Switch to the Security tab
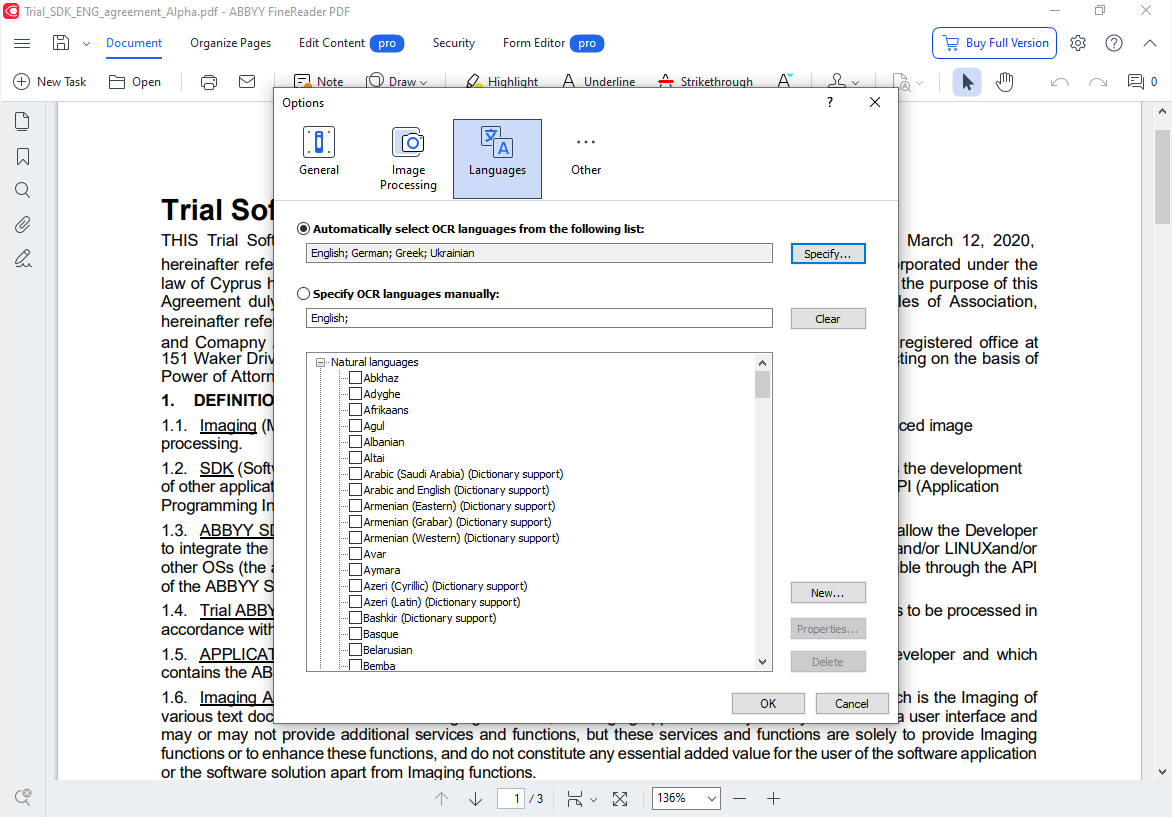The width and height of the screenshot is (1172, 817). pos(454,43)
